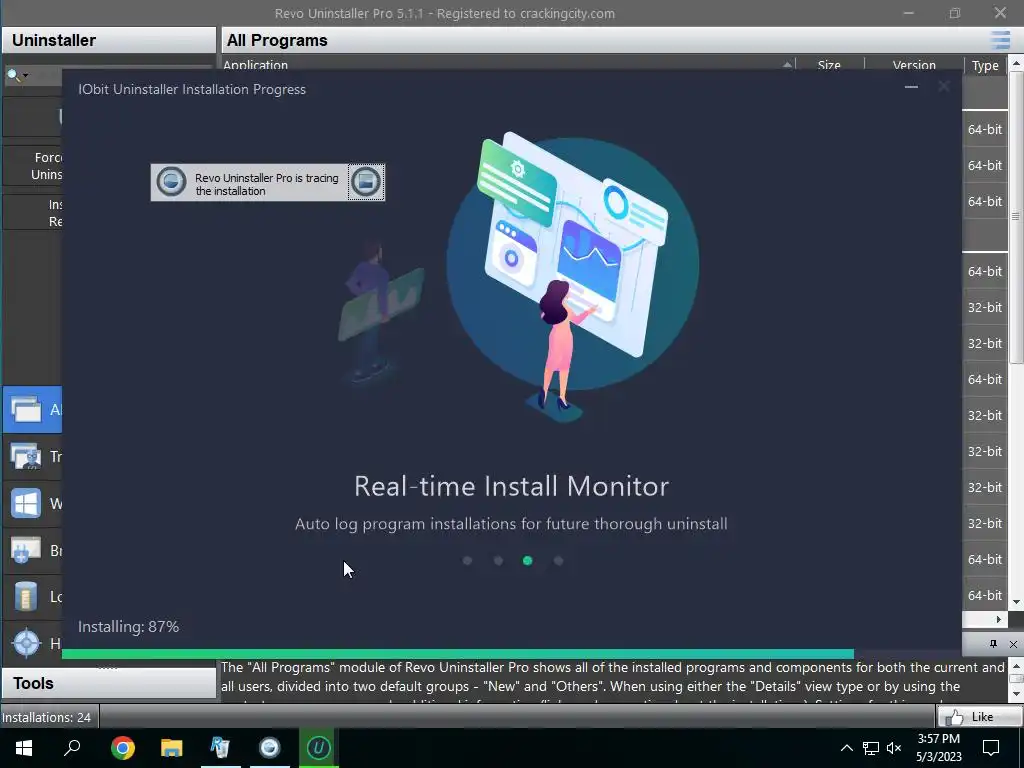The width and height of the screenshot is (1024, 768).
Task: Click the installing progress bar
Action: pyautogui.click(x=512, y=654)
